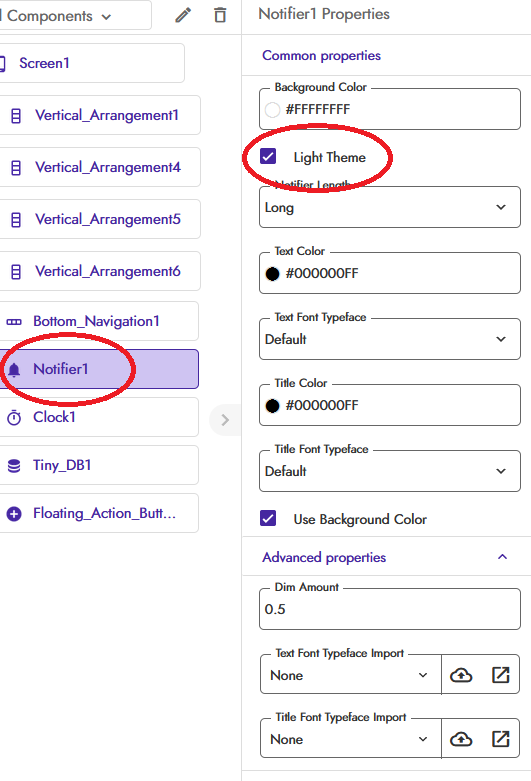Click the Tiny_DB1 database icon

[14, 466]
